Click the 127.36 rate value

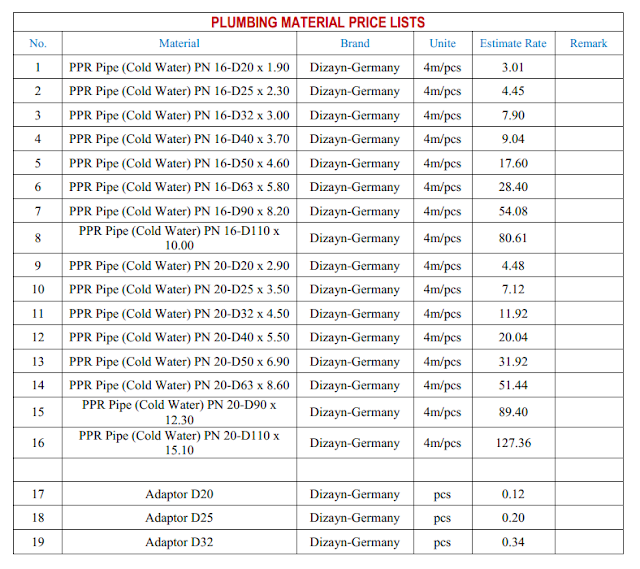(513, 443)
